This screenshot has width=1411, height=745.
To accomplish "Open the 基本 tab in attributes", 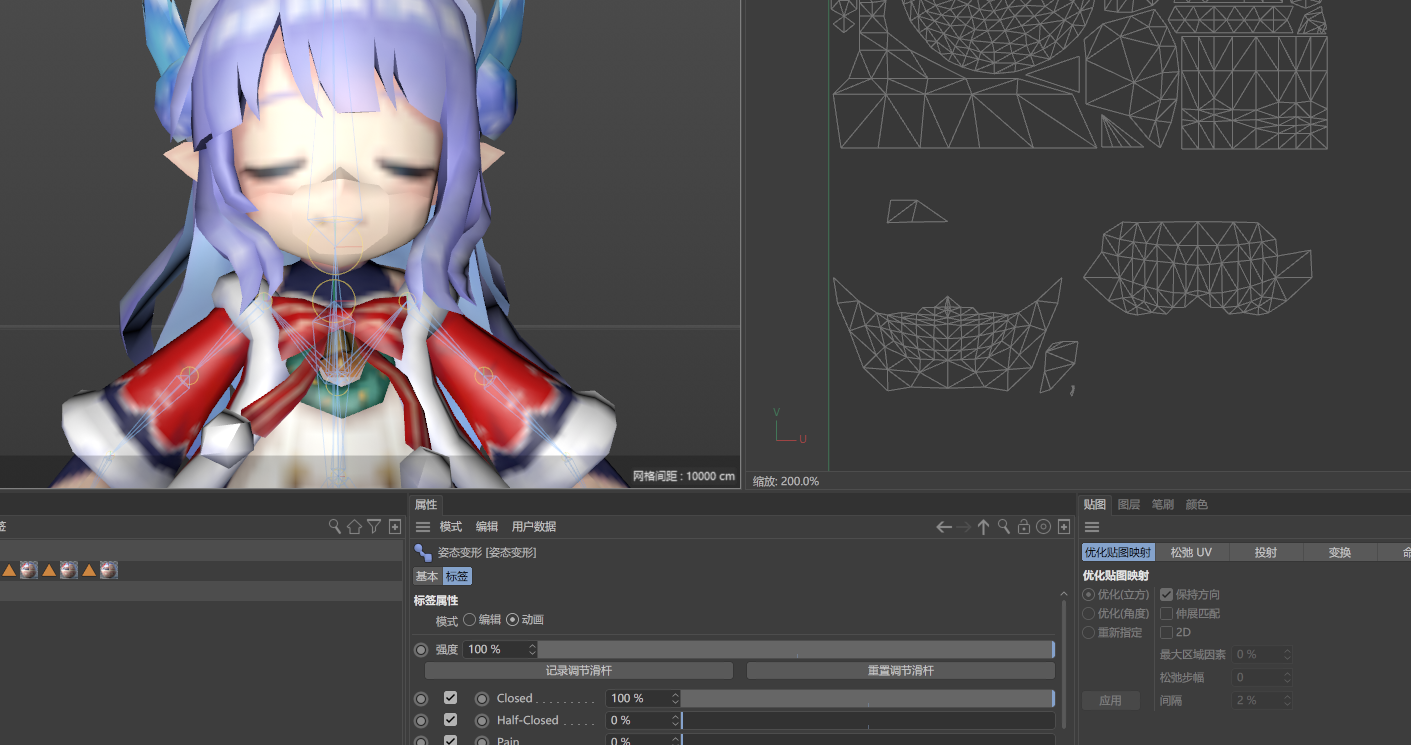I will pos(427,576).
